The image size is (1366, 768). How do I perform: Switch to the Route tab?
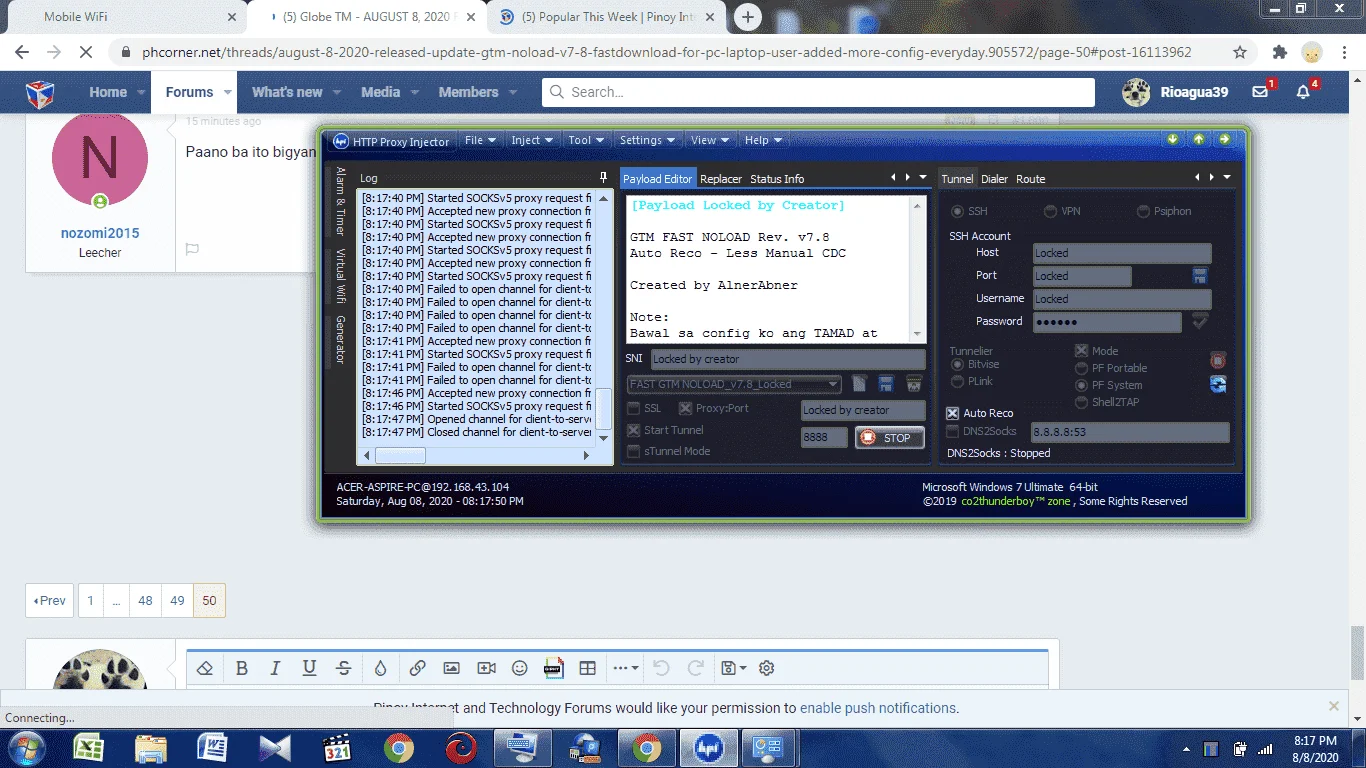[x=1030, y=179]
